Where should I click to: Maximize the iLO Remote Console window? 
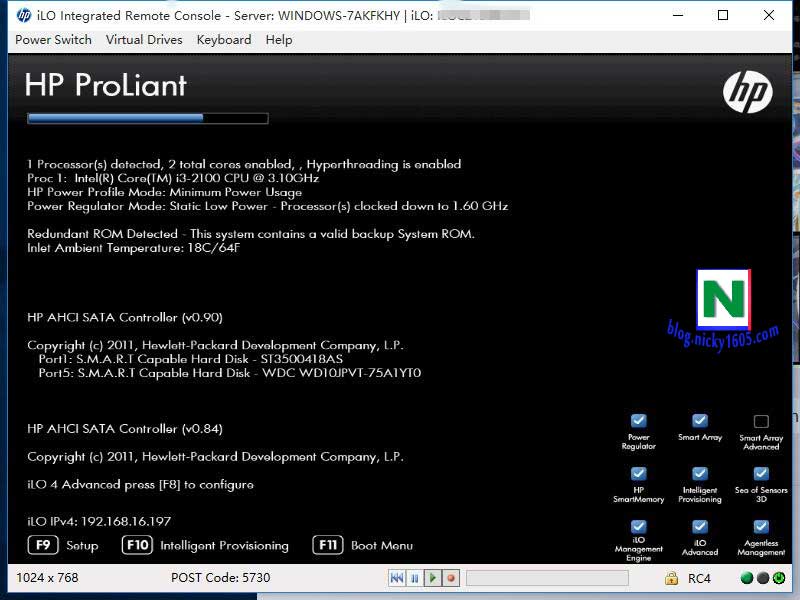click(x=723, y=15)
